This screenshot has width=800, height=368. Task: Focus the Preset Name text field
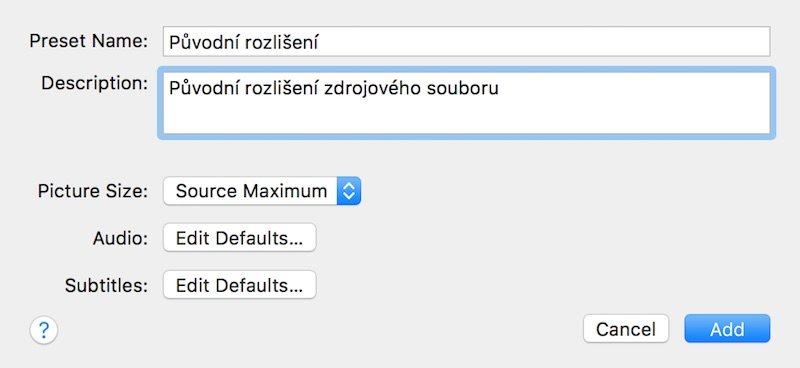click(x=466, y=41)
